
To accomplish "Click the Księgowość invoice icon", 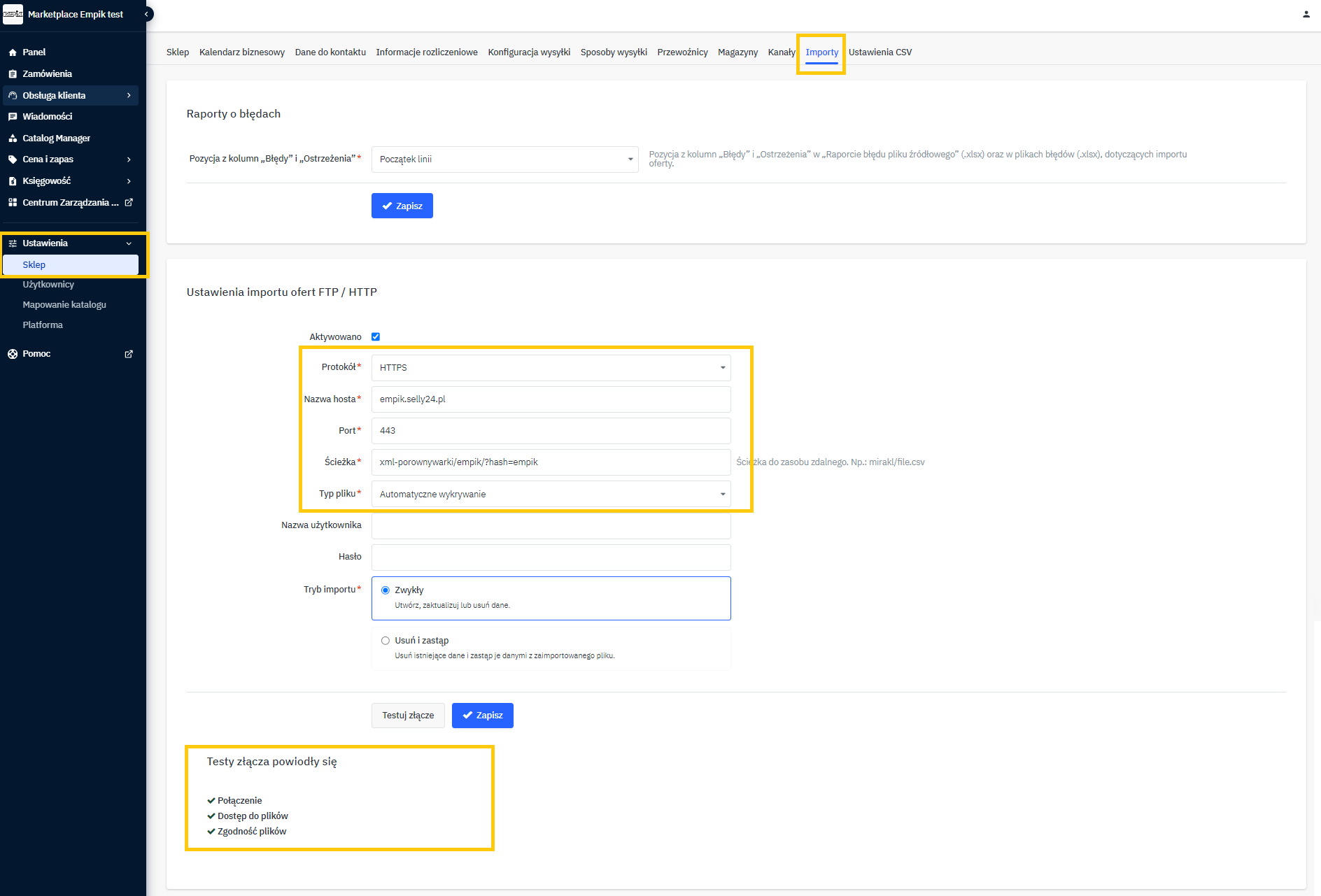I will (x=13, y=181).
